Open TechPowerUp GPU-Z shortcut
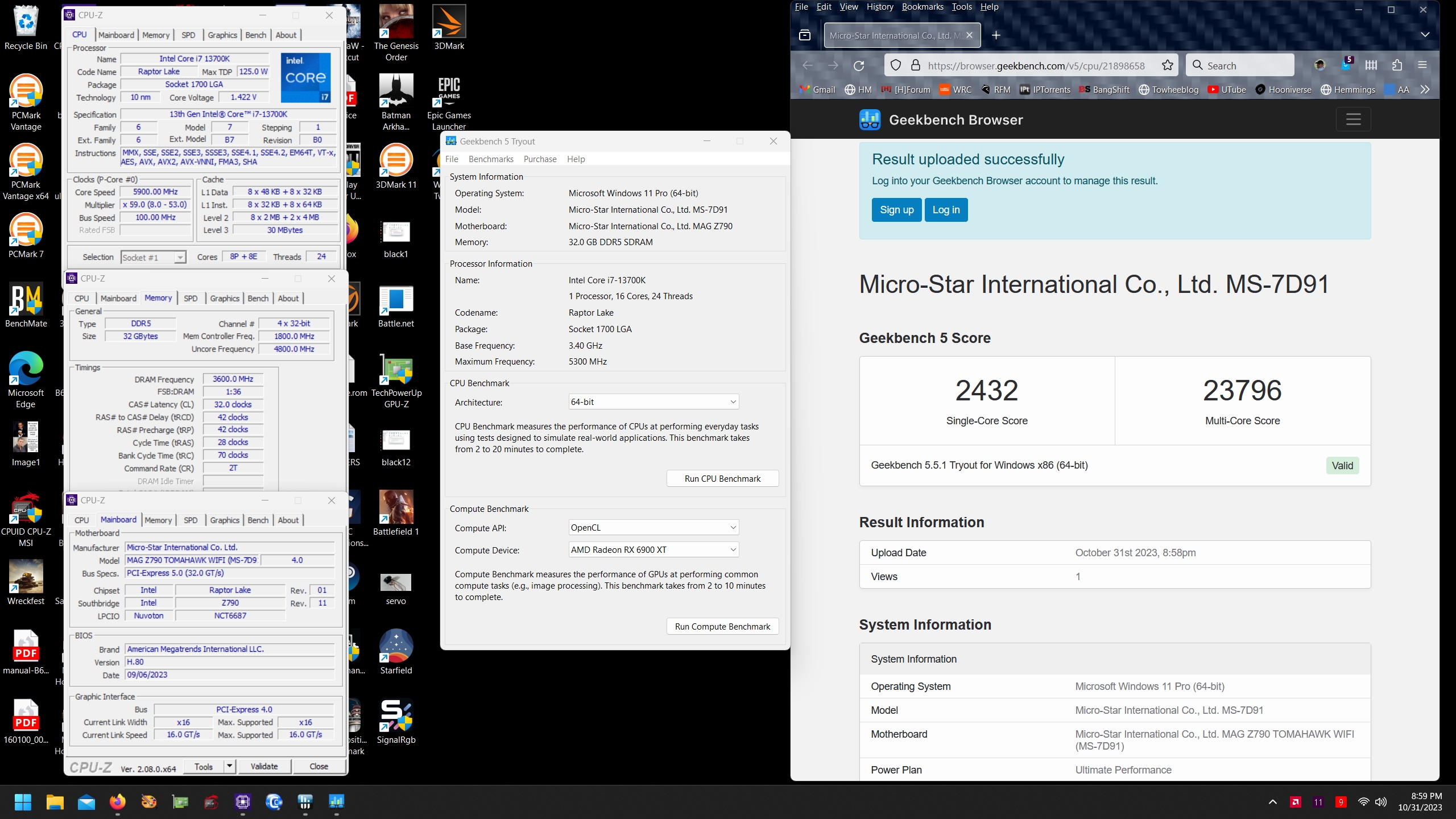Viewport: 1456px width, 819px height. pyautogui.click(x=396, y=380)
